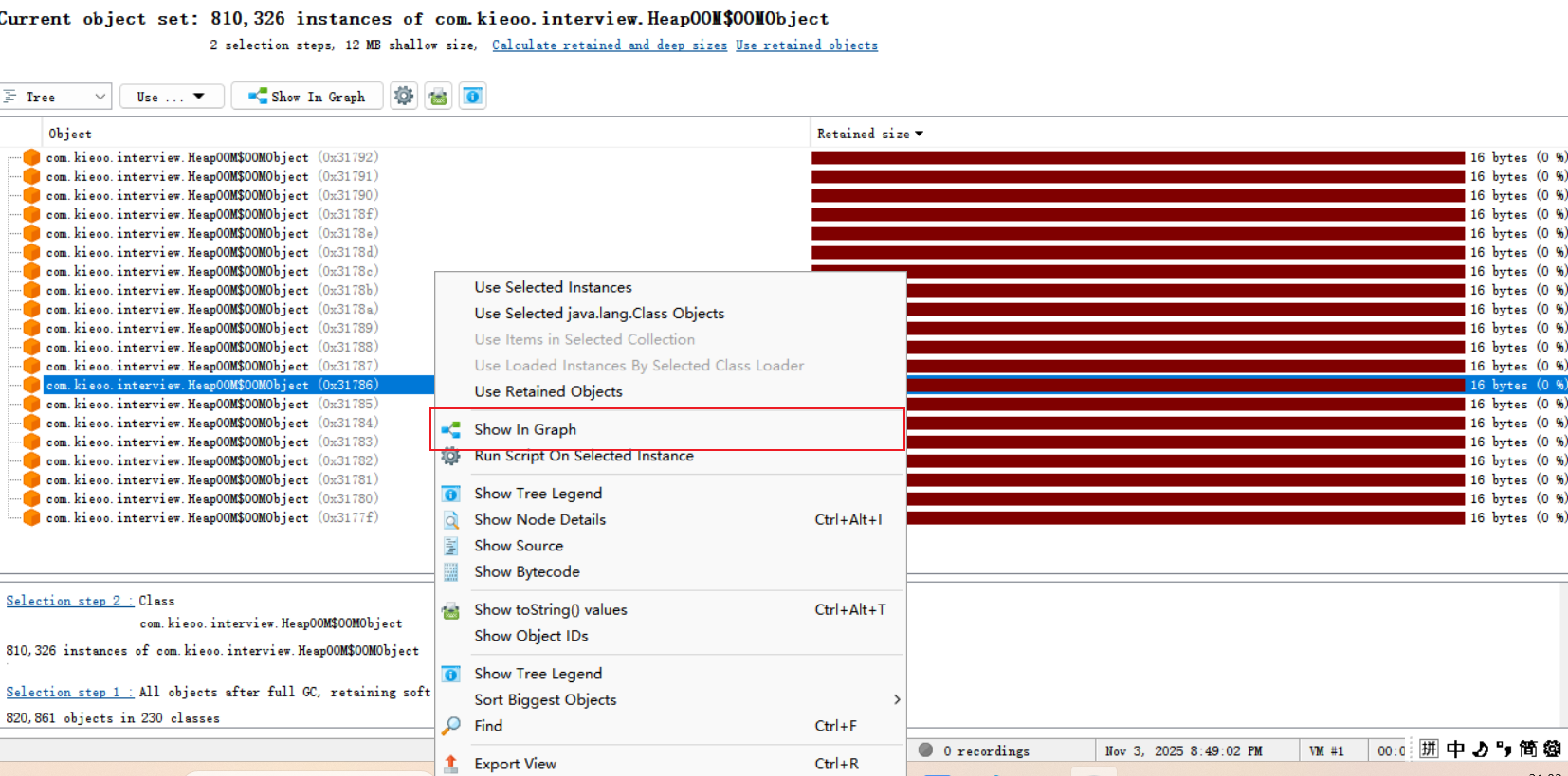The width and height of the screenshot is (1568, 776).
Task: Click the gear run-script icon in the toolbar
Action: (404, 96)
